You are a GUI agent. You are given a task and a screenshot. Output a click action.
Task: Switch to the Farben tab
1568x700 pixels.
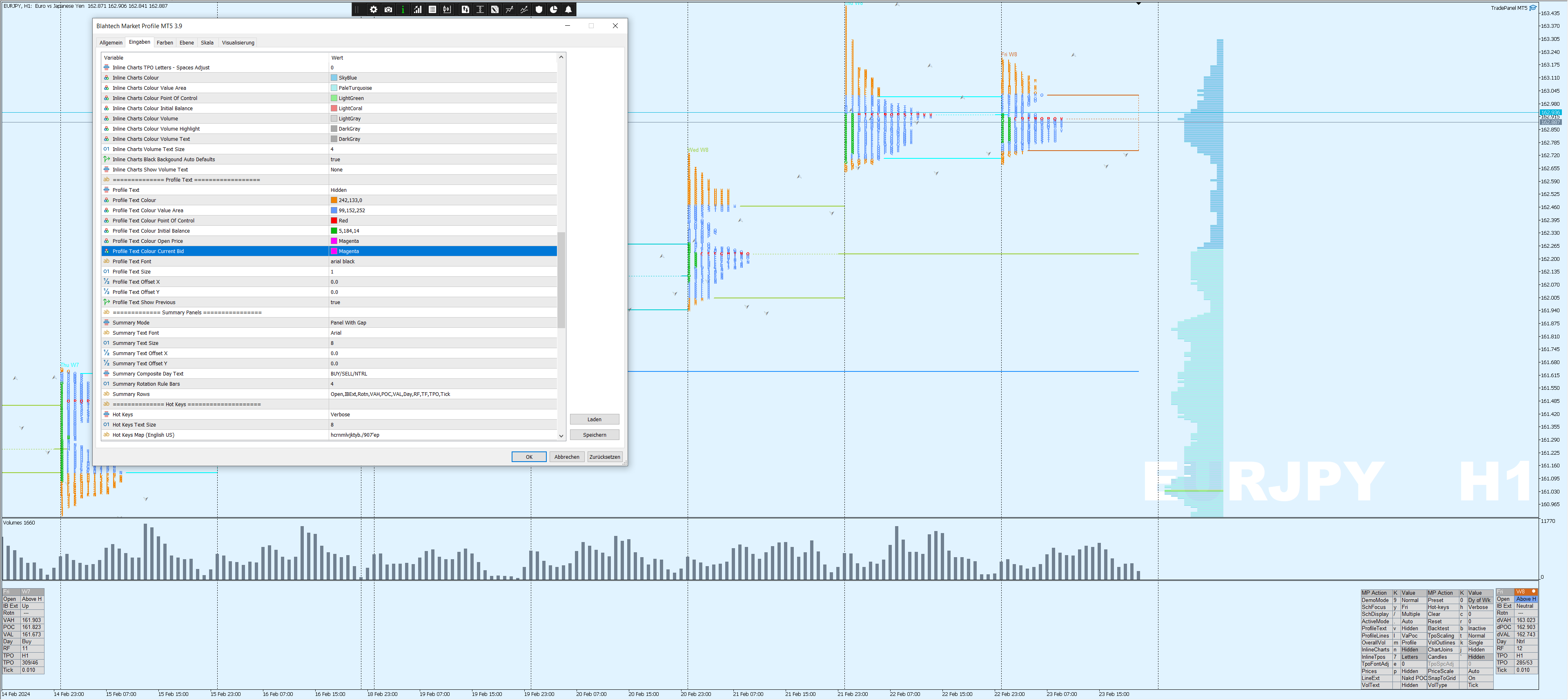click(x=164, y=42)
